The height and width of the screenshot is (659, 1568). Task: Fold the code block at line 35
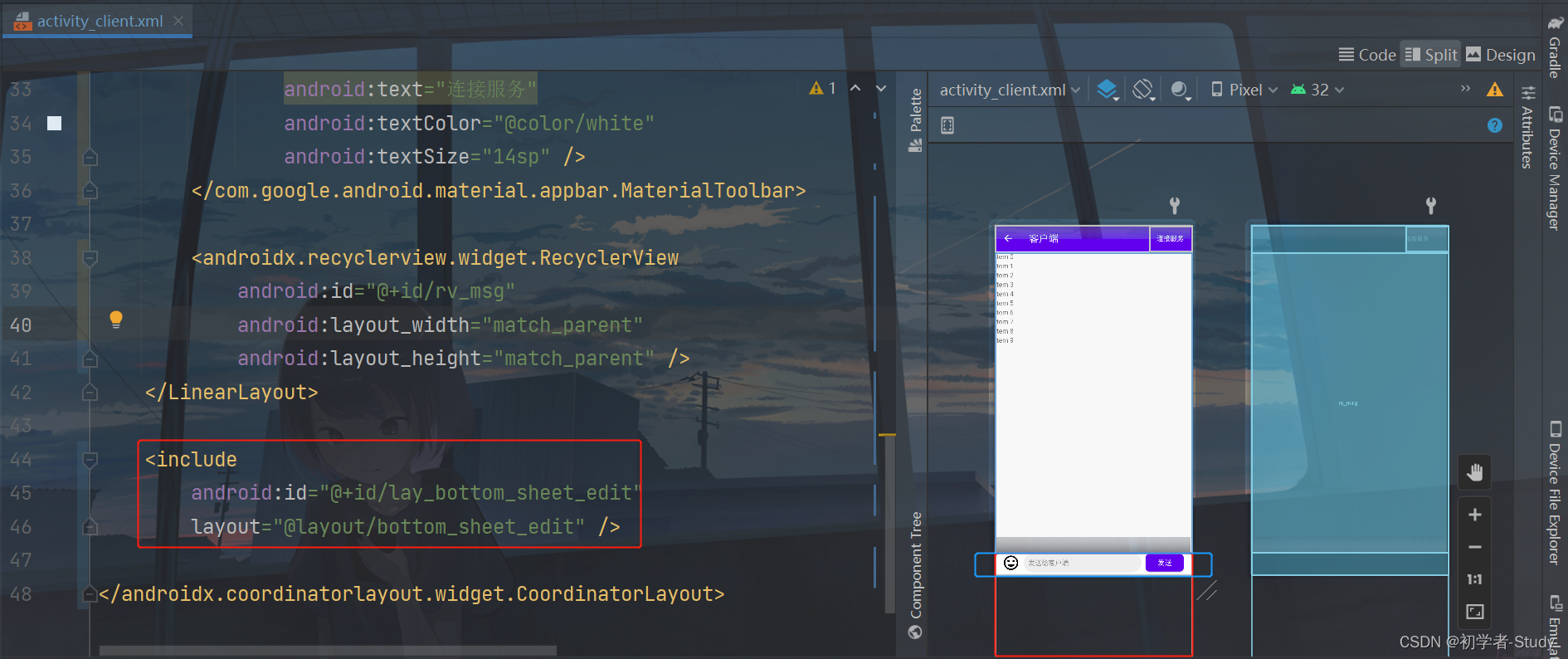[x=90, y=157]
